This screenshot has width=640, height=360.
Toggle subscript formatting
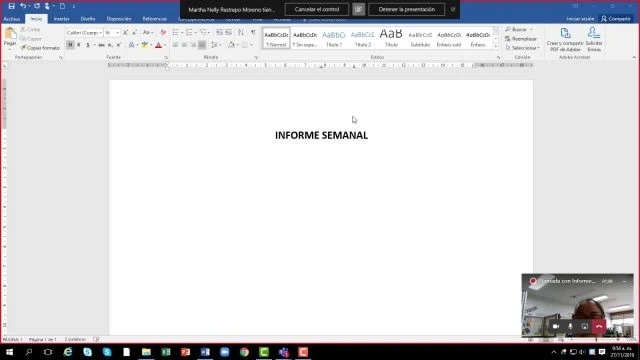[110, 45]
